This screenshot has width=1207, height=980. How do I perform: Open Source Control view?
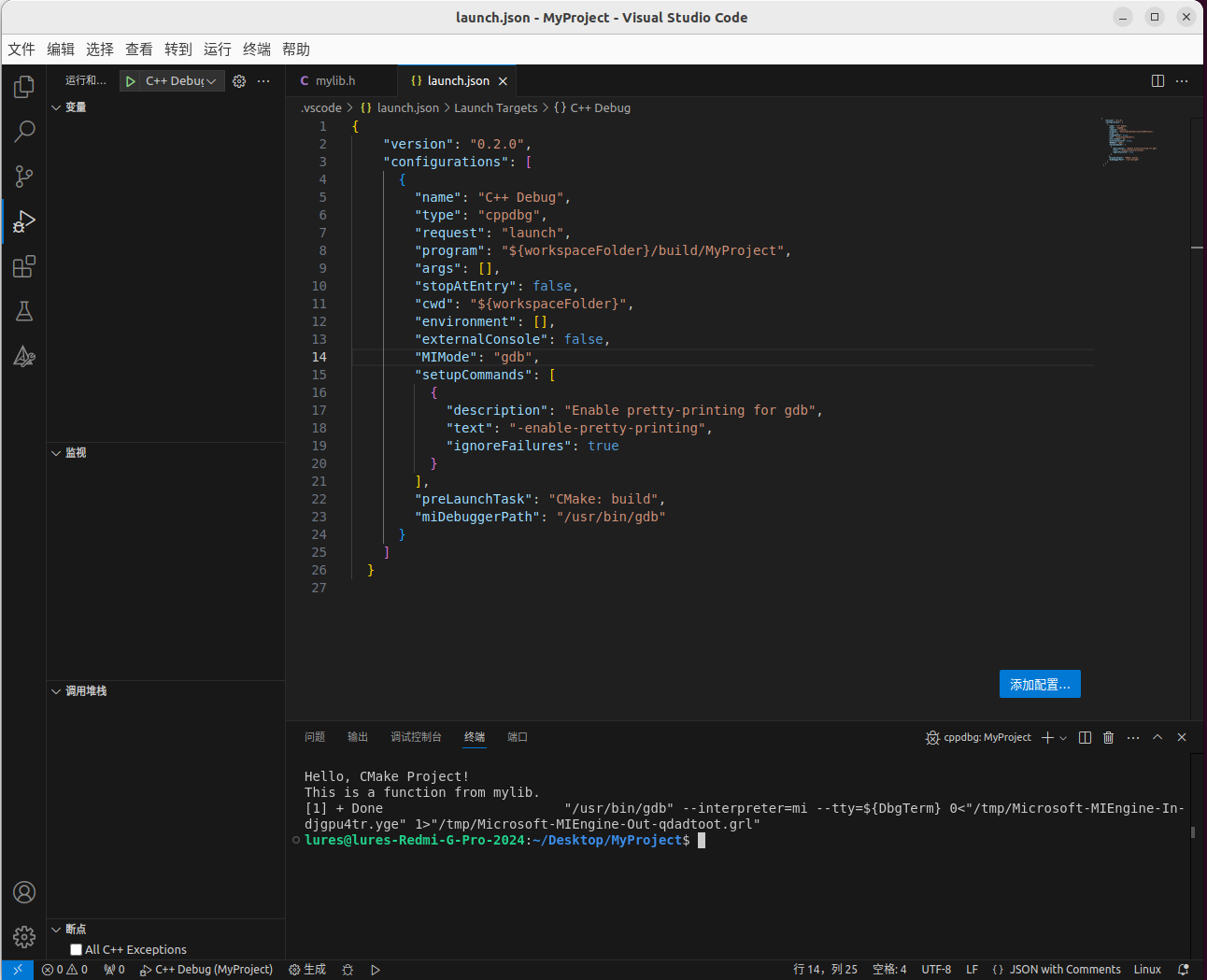(24, 177)
